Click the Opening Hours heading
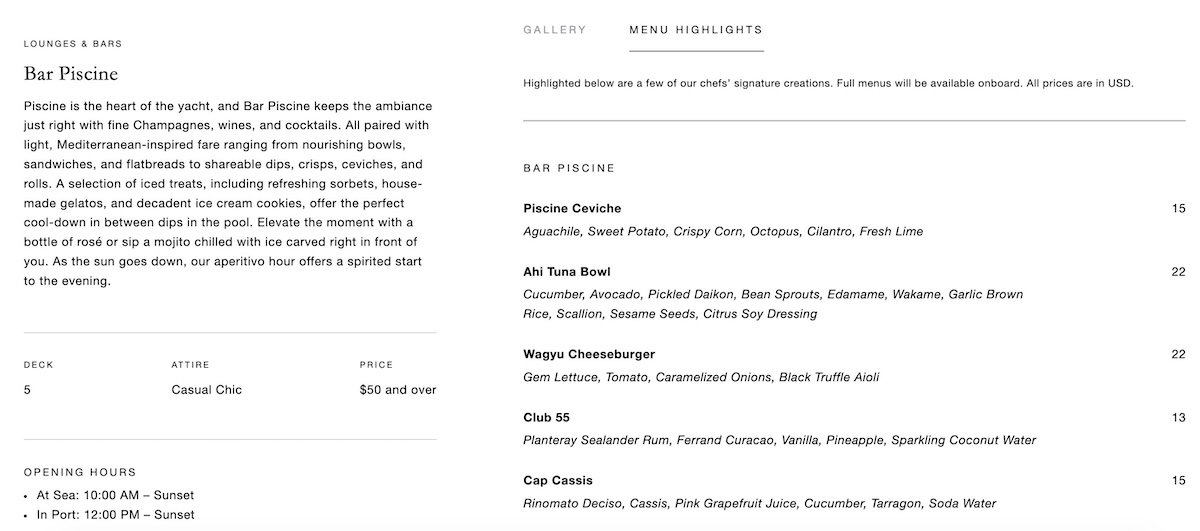The image size is (1200, 531). pos(79,472)
